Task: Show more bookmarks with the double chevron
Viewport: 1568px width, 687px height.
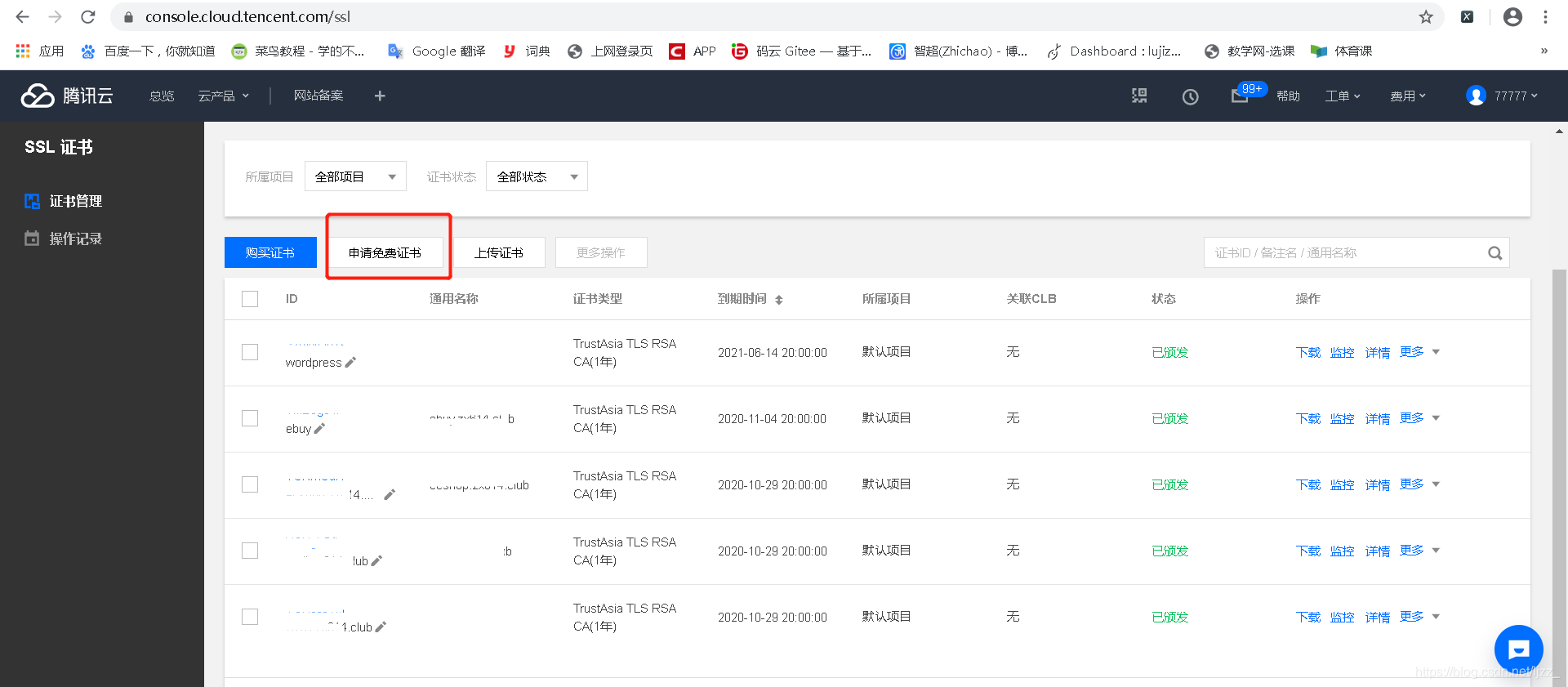Action: [x=1543, y=51]
